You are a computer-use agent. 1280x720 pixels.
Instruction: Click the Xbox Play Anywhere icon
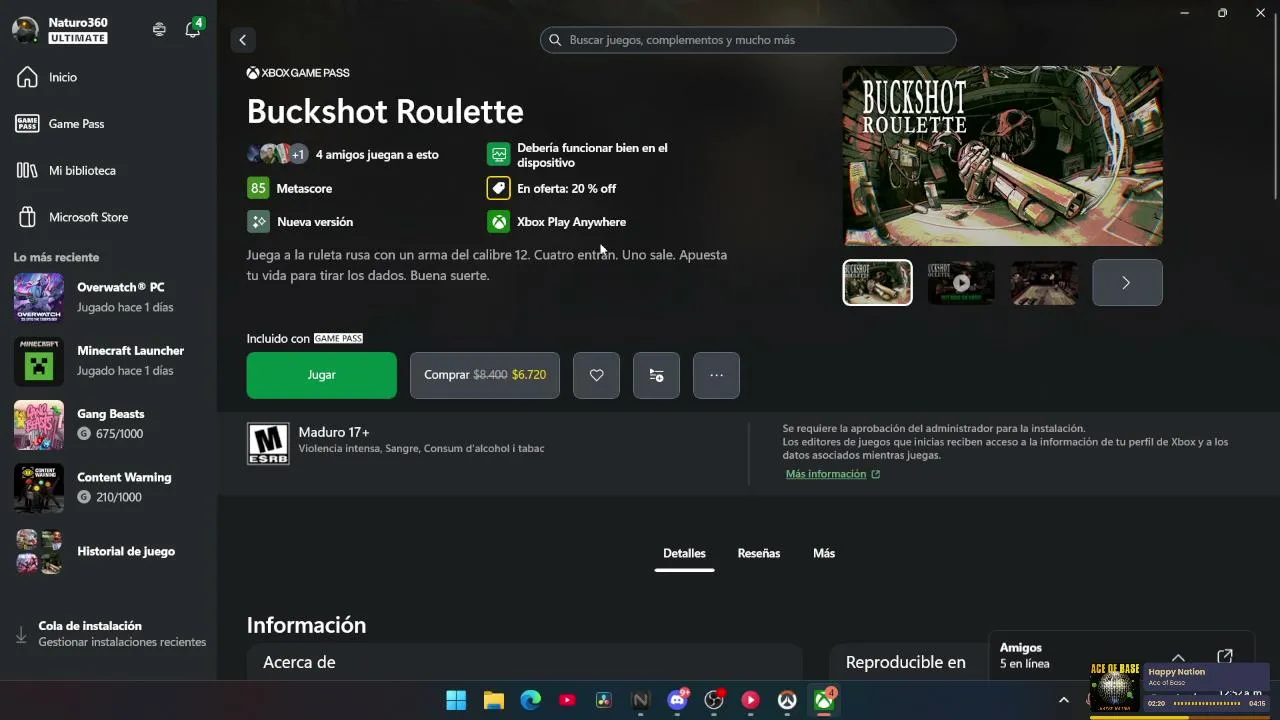pos(498,222)
